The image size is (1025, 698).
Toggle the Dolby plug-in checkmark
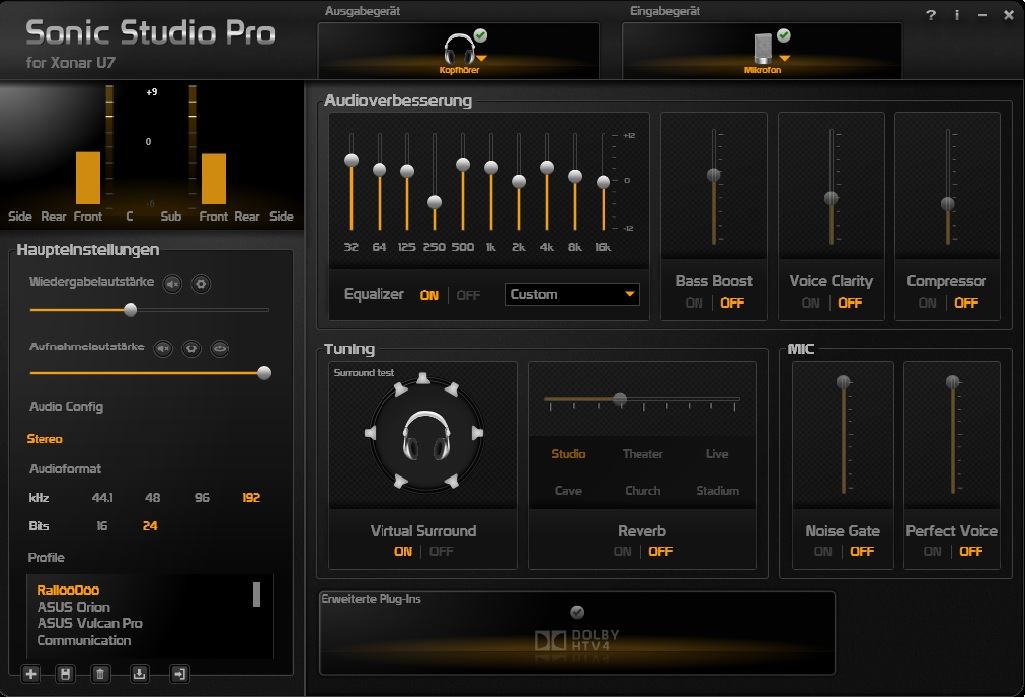click(x=577, y=612)
